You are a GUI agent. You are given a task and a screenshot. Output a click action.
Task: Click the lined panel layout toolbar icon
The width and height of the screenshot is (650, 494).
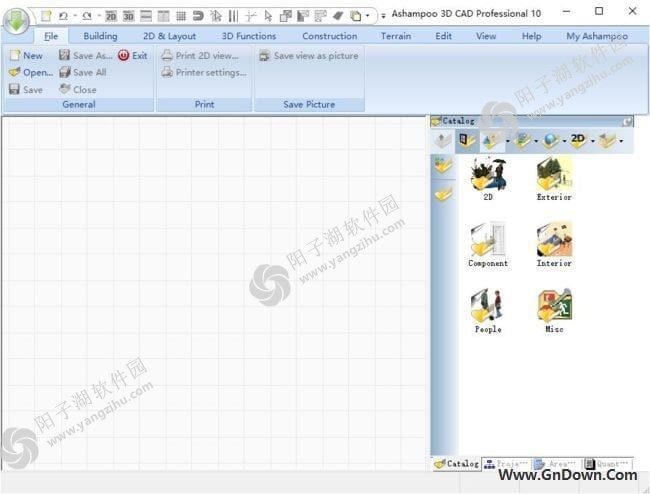pos(320,16)
